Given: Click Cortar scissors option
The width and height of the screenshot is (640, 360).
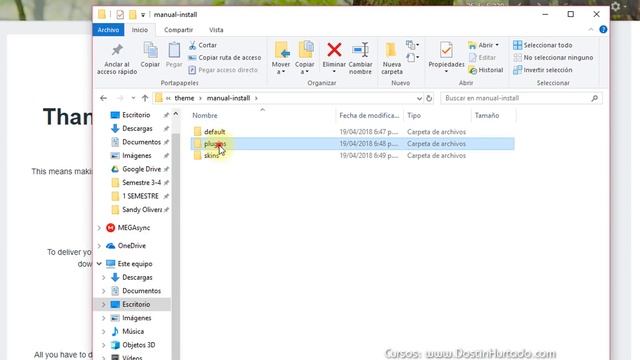Looking at the screenshot, I should coord(203,45).
